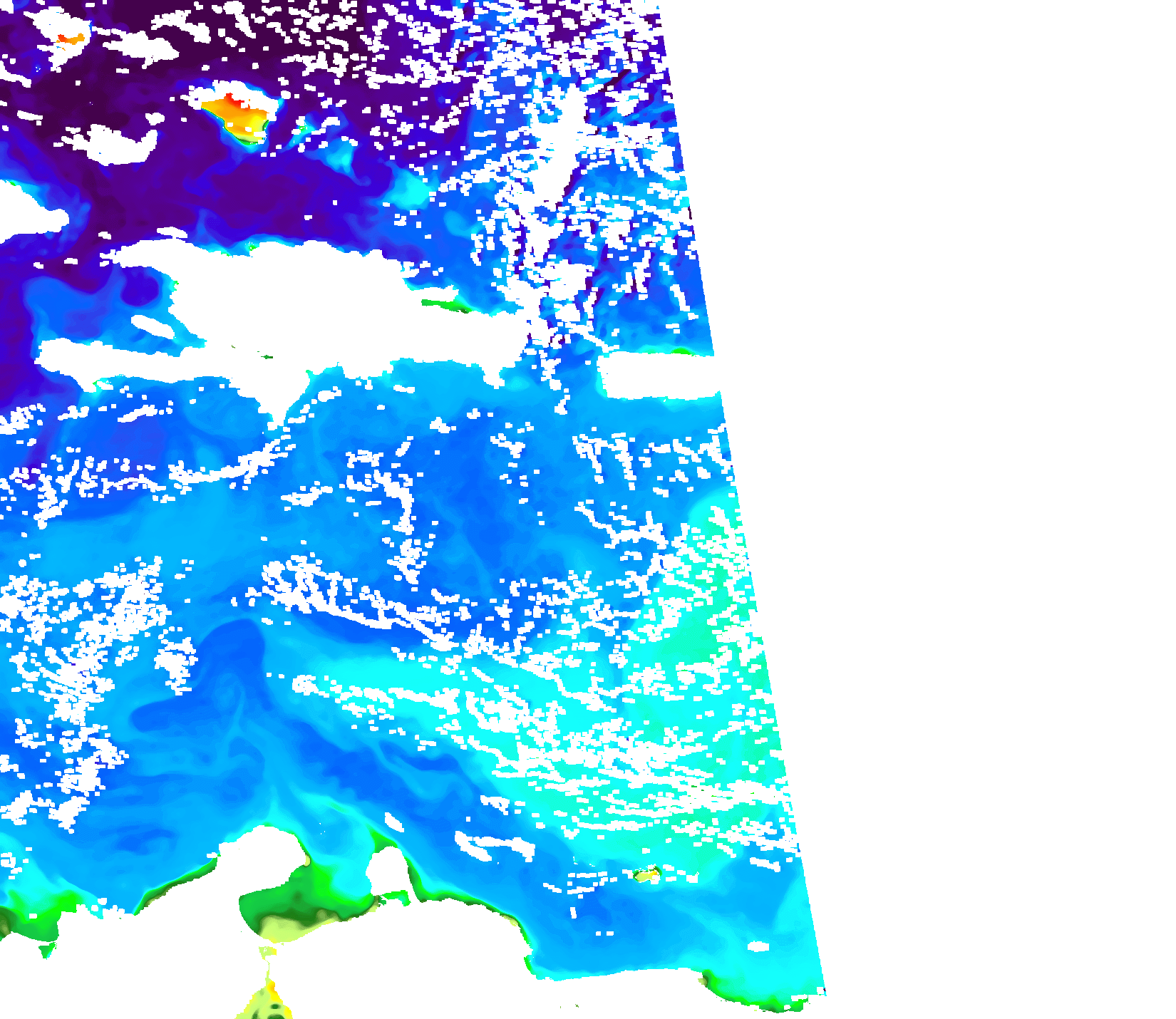The width and height of the screenshot is (1176, 1019).
Task: Click the isolated white spot near bottom right coast
Action: tap(758, 947)
